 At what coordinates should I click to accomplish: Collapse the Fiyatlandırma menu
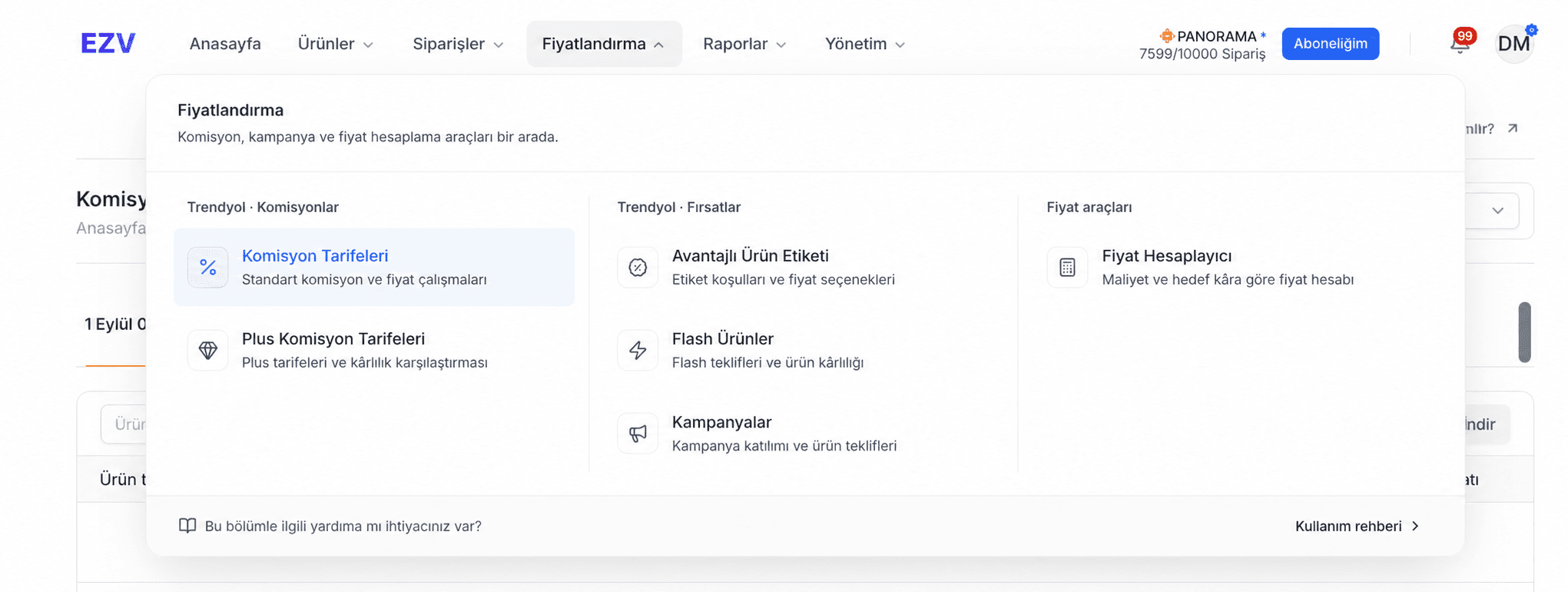click(604, 44)
